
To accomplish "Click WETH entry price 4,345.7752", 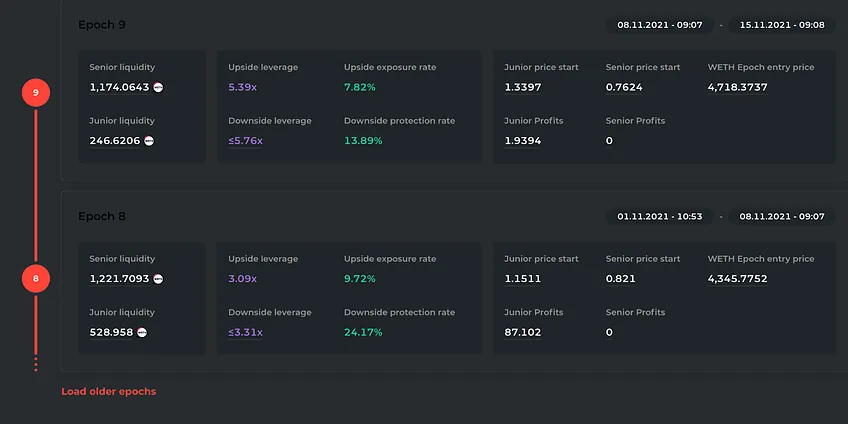I will coord(738,279).
